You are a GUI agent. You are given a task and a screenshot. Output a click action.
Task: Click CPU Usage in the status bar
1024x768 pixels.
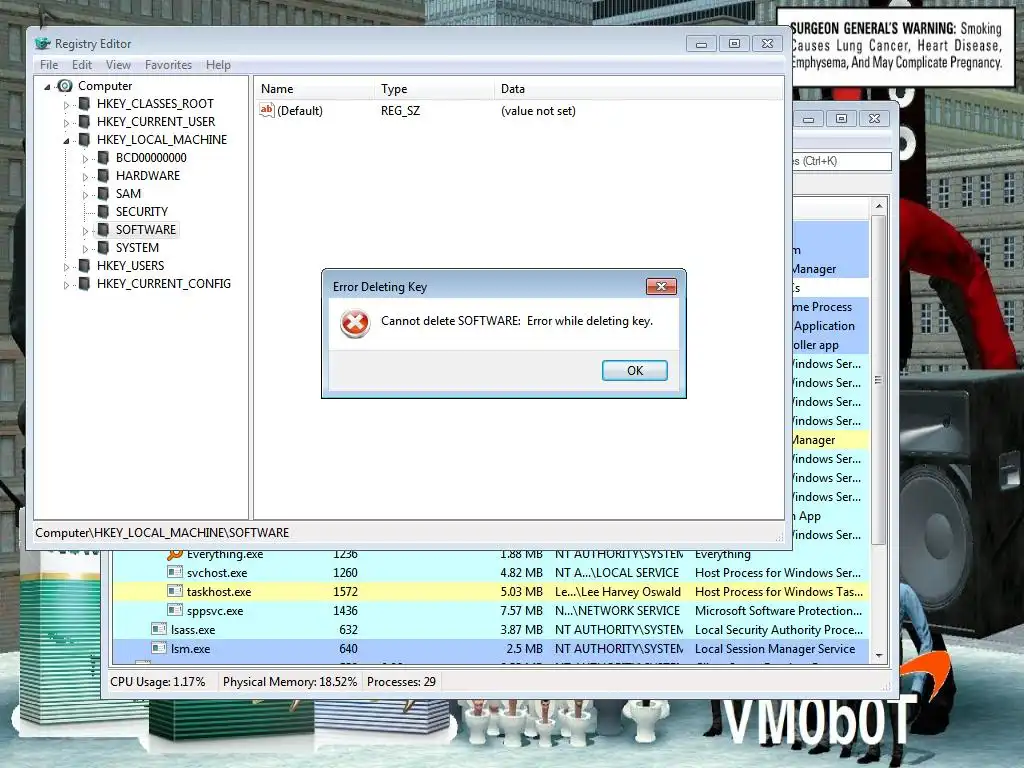(x=157, y=682)
